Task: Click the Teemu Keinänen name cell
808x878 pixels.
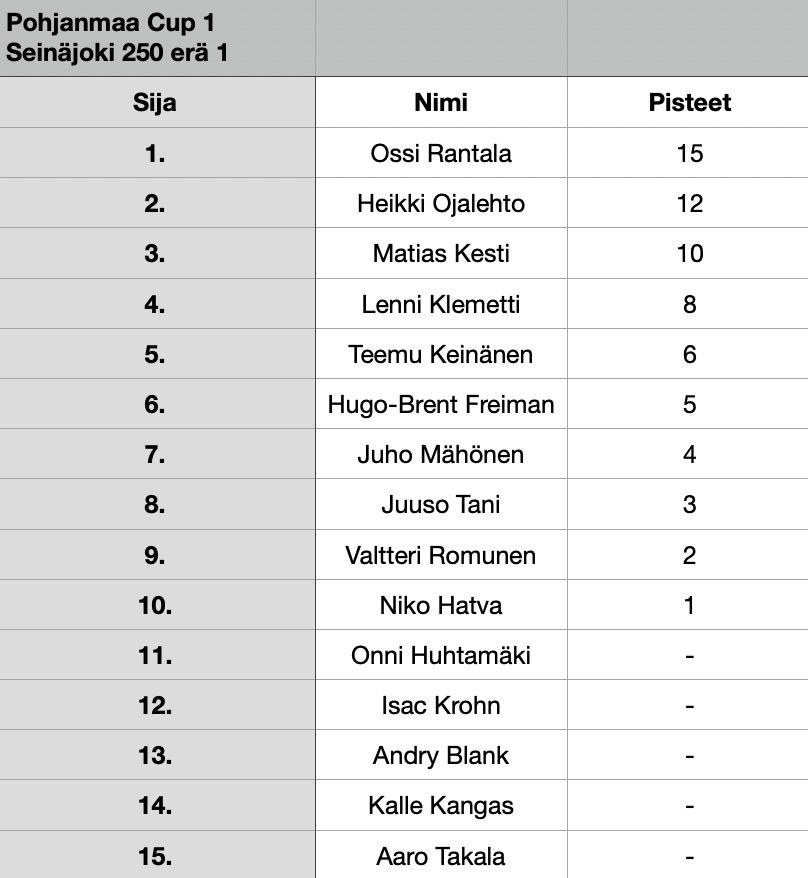Action: click(441, 353)
